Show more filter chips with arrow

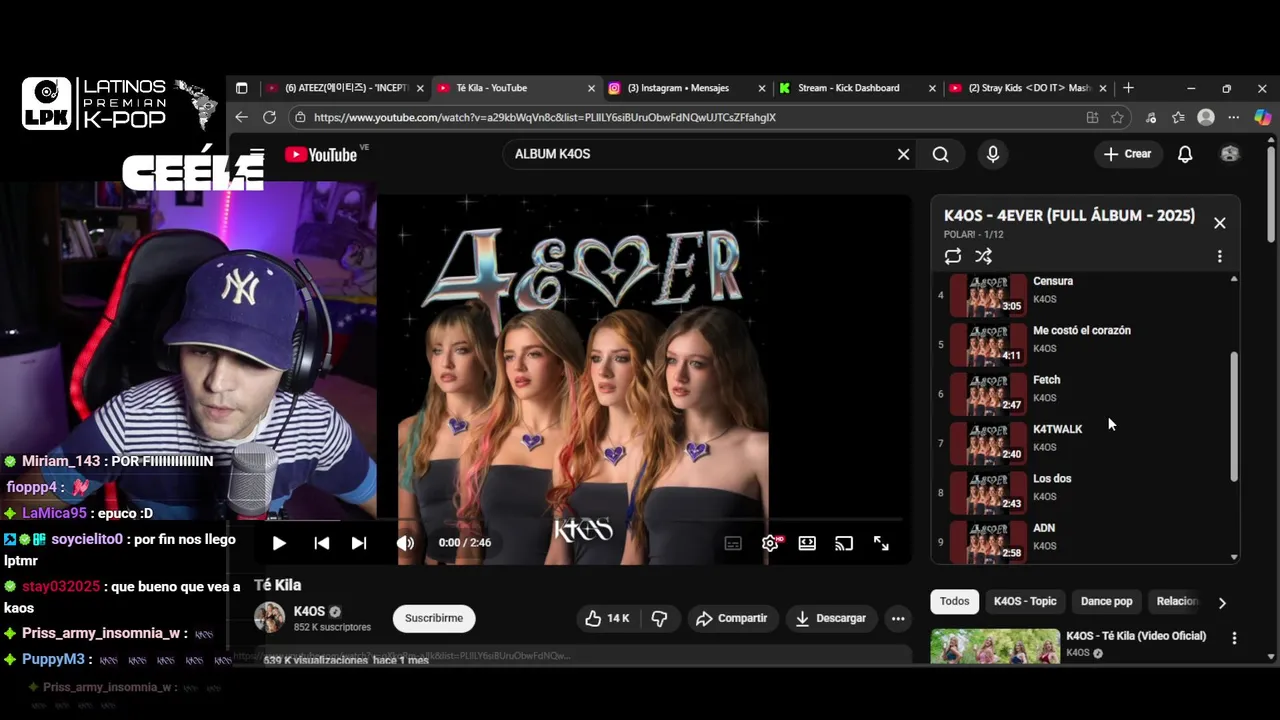point(1222,602)
